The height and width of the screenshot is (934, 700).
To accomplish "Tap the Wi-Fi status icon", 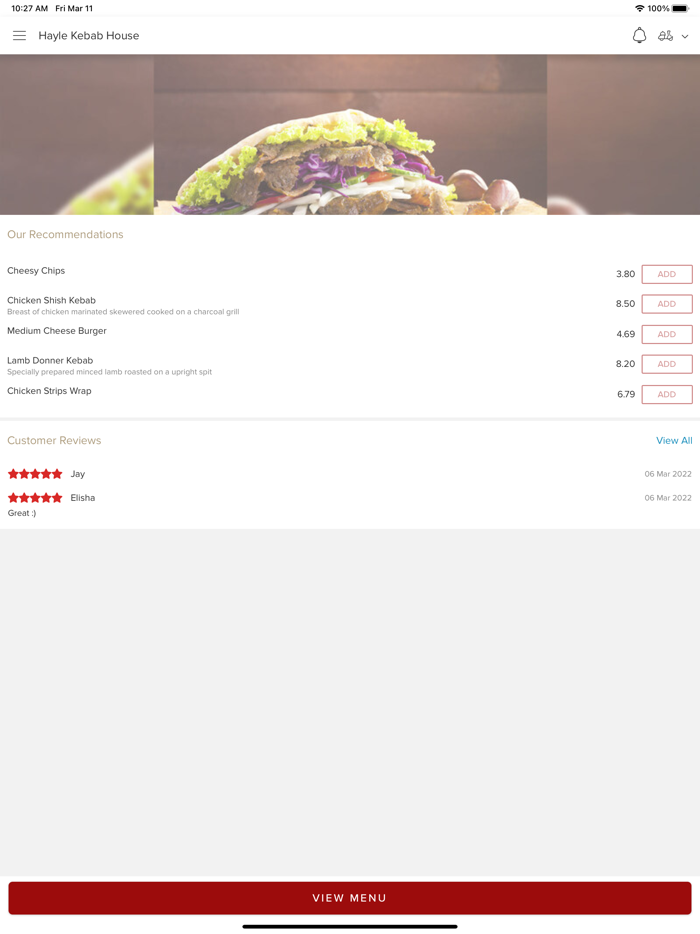I will click(x=640, y=8).
